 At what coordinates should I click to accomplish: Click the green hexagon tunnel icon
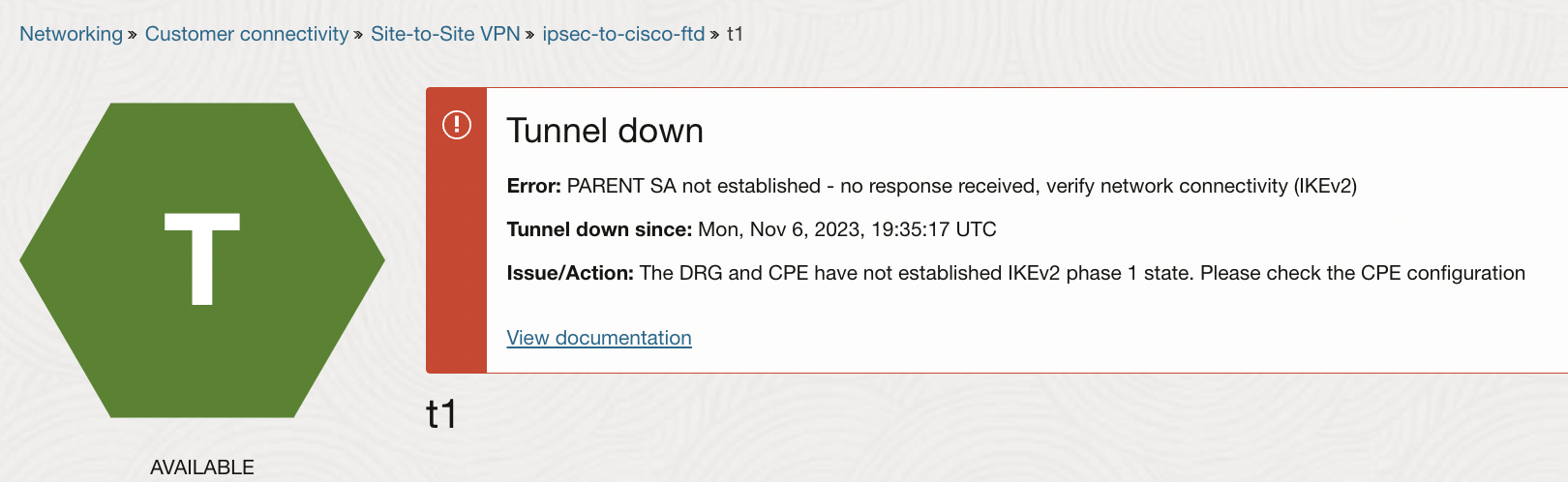(202, 259)
